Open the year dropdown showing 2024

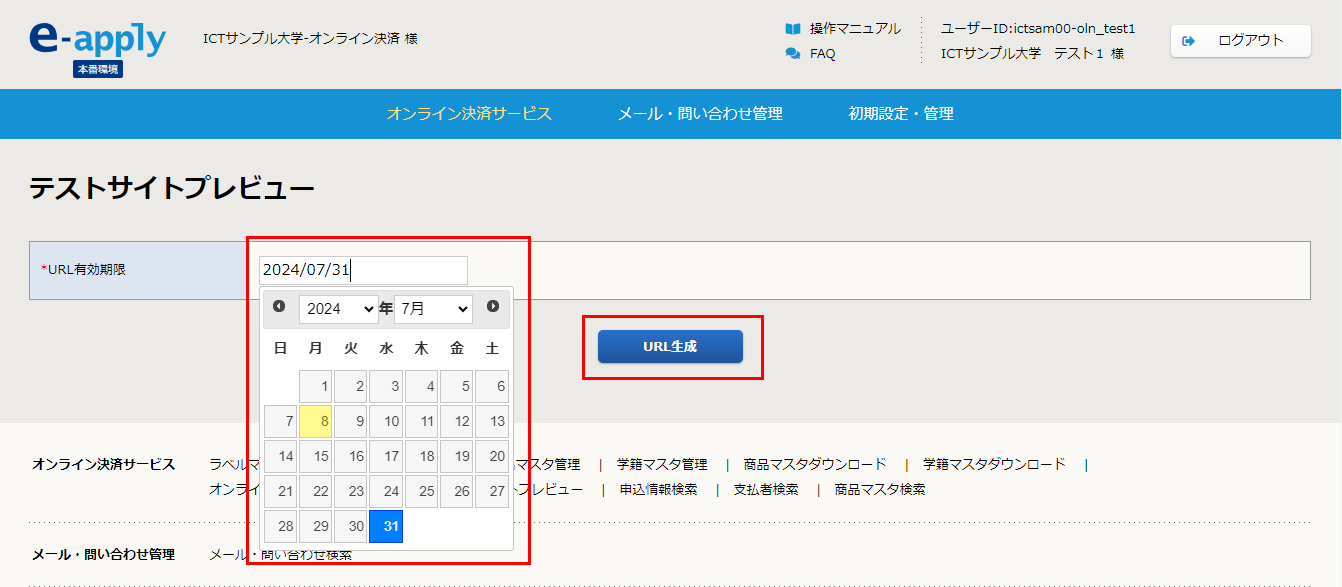tap(338, 309)
